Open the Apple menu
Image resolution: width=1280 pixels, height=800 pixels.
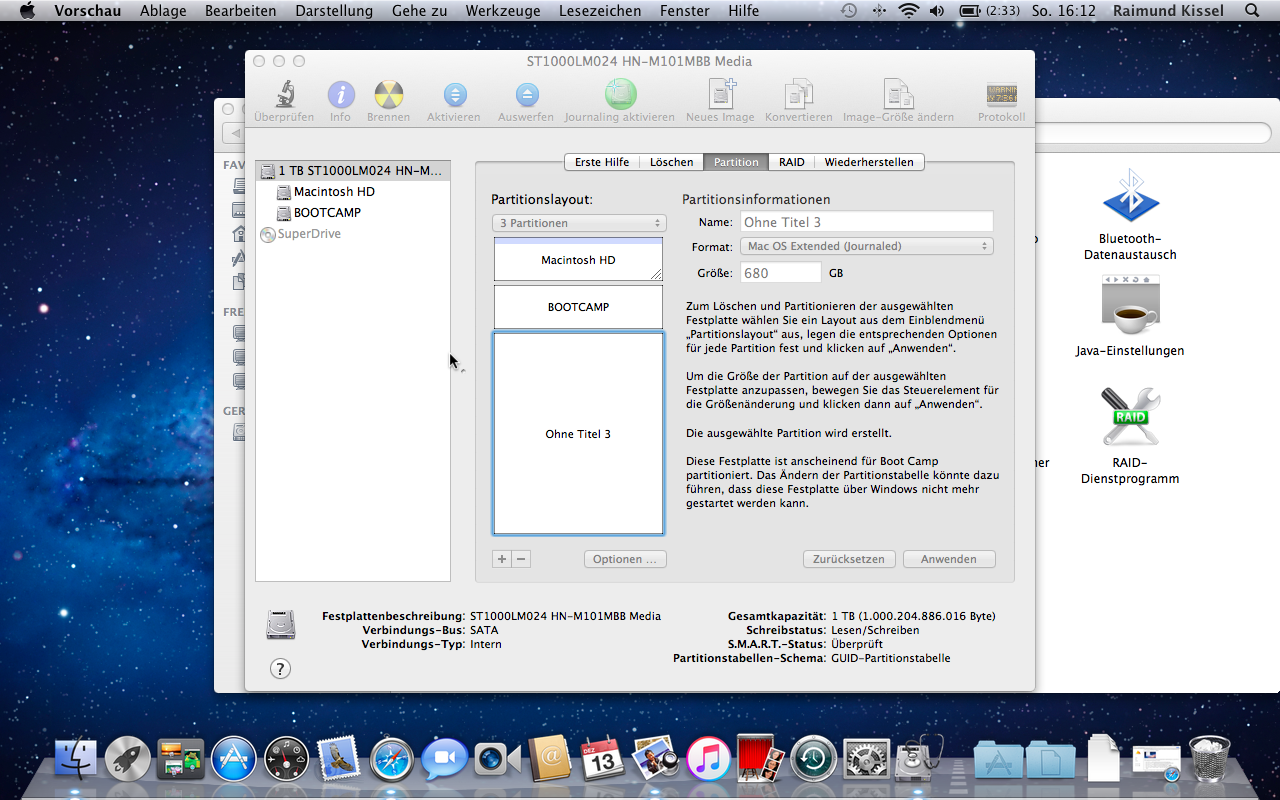click(x=27, y=11)
